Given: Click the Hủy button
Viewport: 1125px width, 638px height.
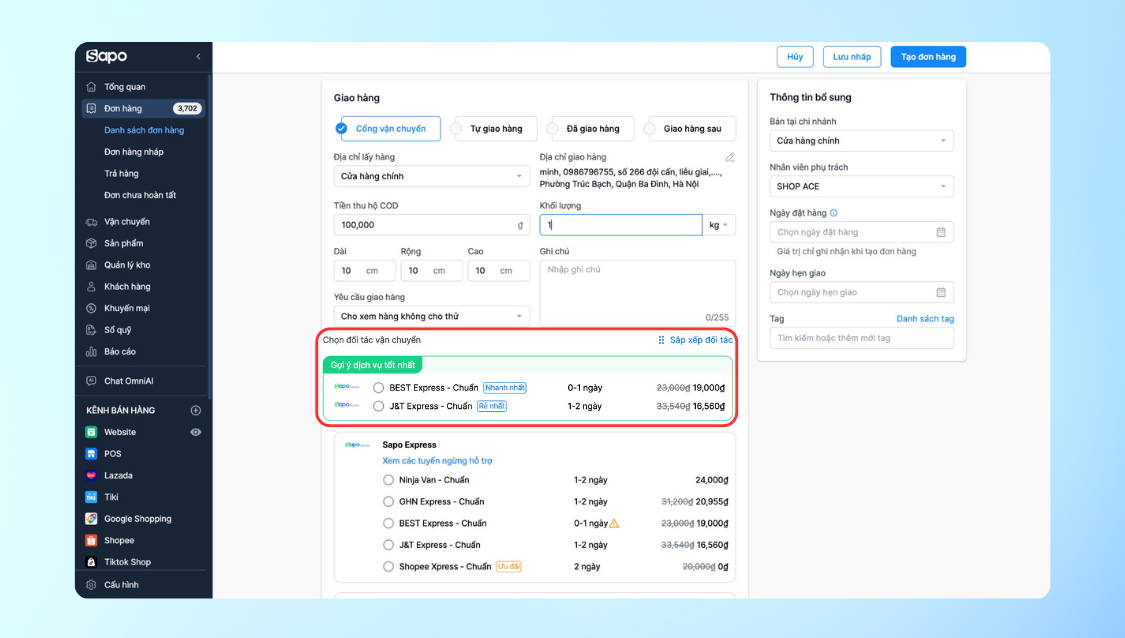Looking at the screenshot, I should pos(795,57).
